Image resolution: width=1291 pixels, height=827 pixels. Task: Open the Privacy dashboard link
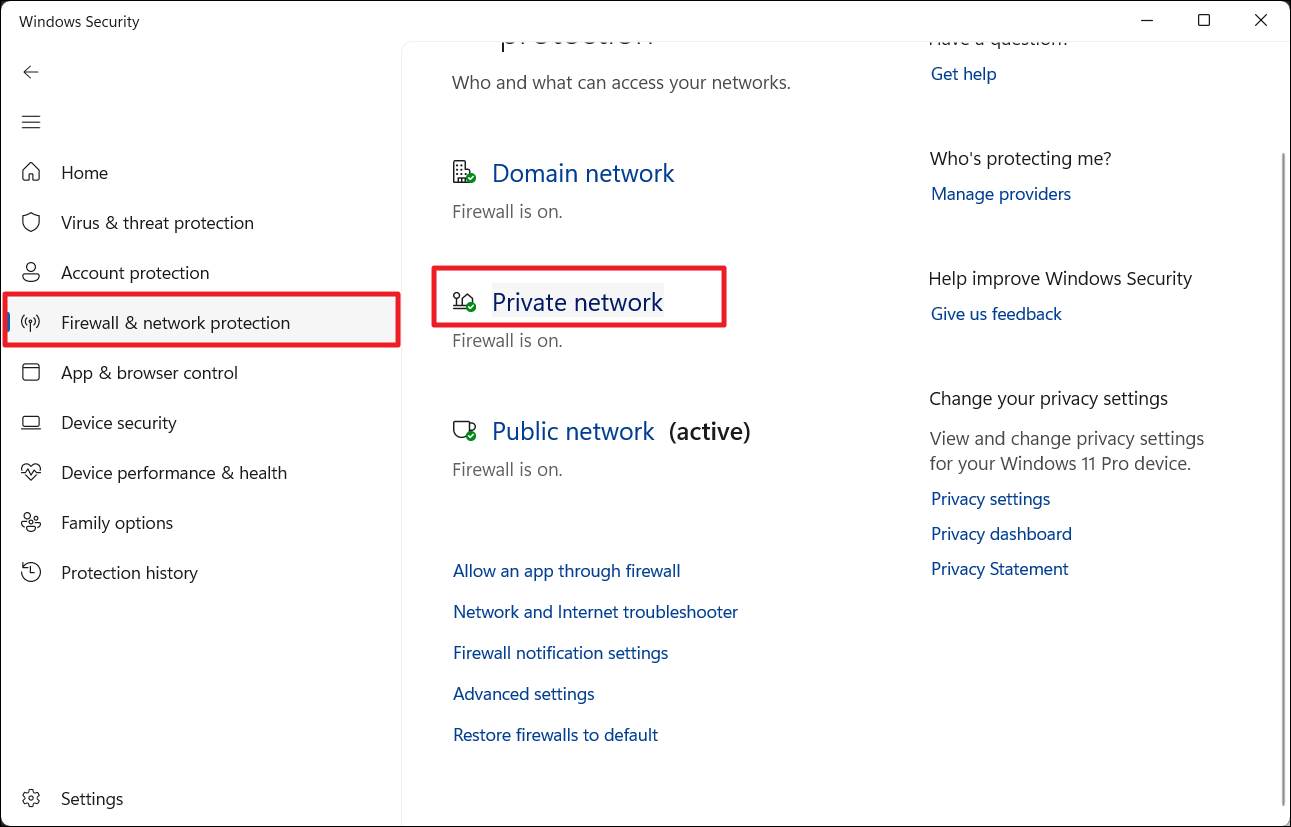(x=1001, y=534)
